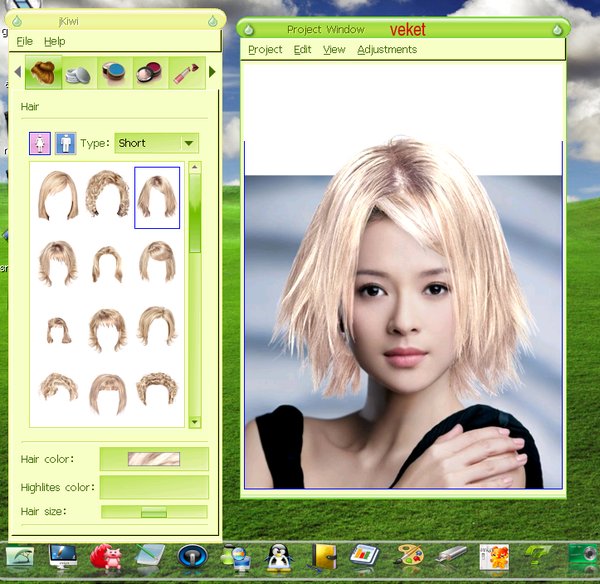
Task: Select the blue eyeshadow category icon
Action: [113, 73]
